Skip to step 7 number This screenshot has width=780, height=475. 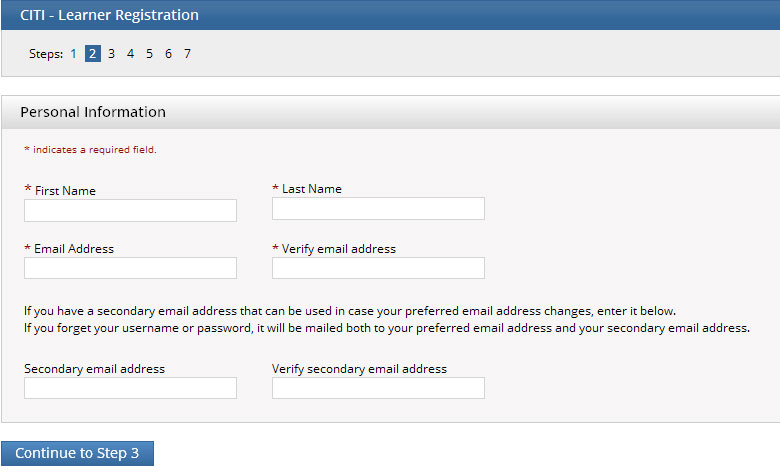click(x=187, y=54)
